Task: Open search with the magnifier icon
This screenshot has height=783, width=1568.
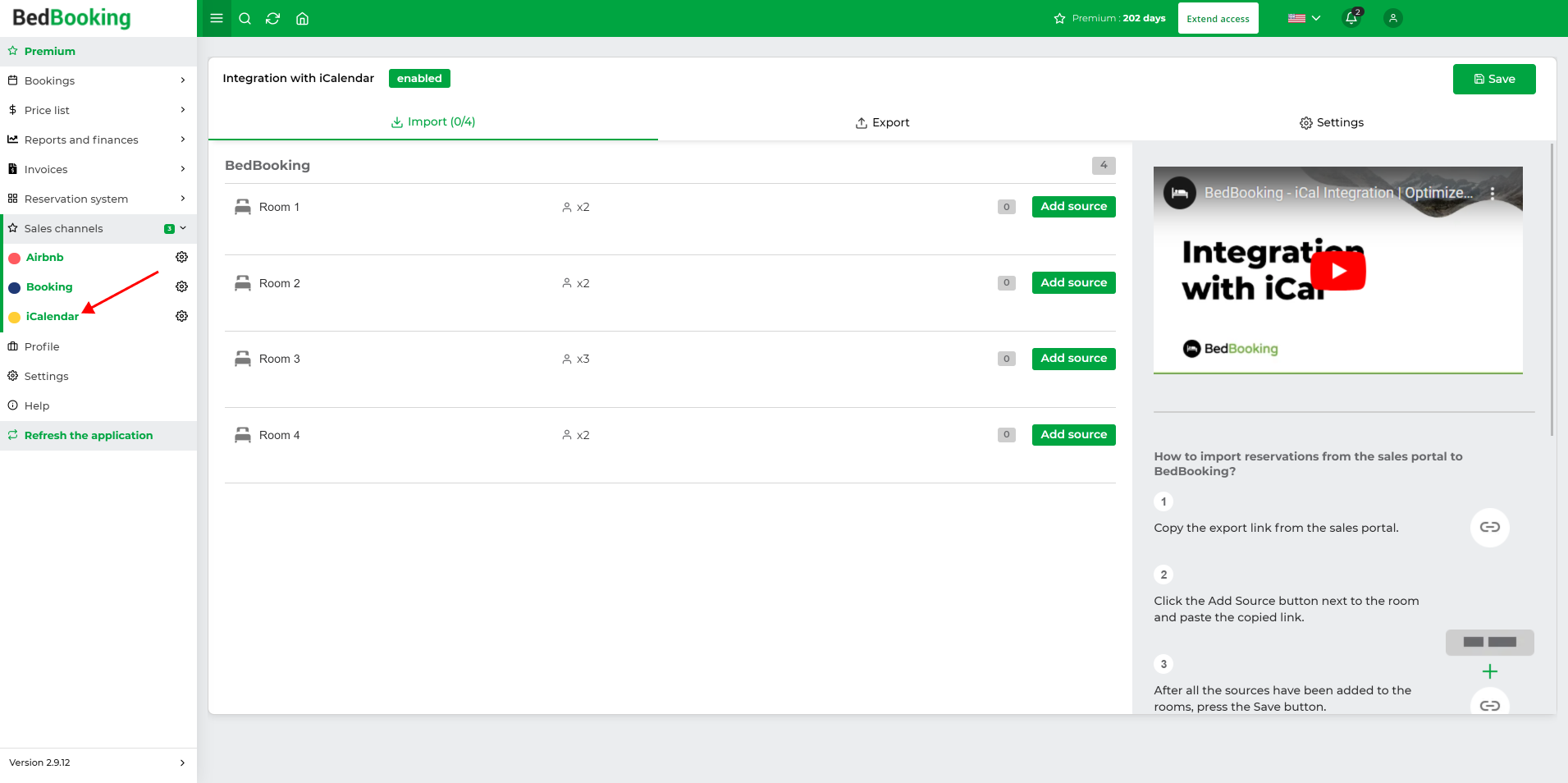Action: tap(245, 18)
